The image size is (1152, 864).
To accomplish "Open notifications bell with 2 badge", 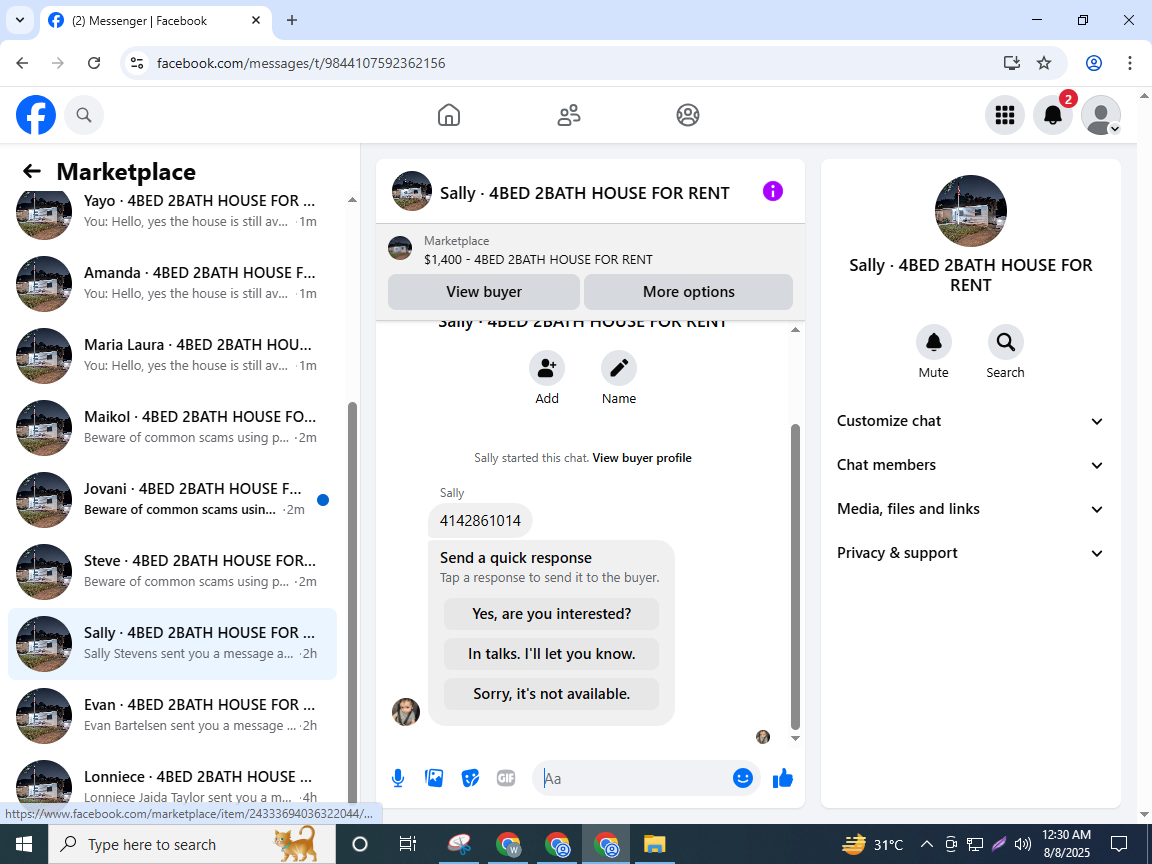I will (x=1053, y=115).
